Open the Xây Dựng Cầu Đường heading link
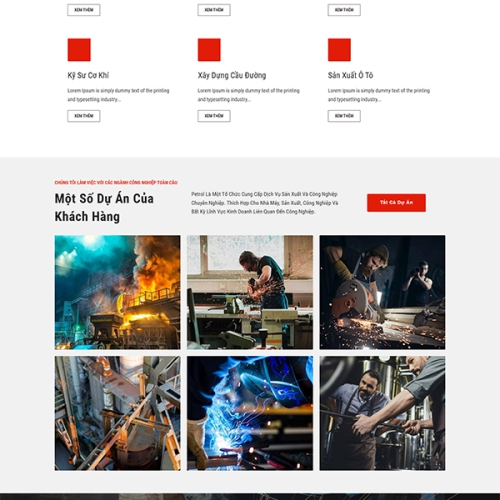Image resolution: width=500 pixels, height=500 pixels. 232,75
